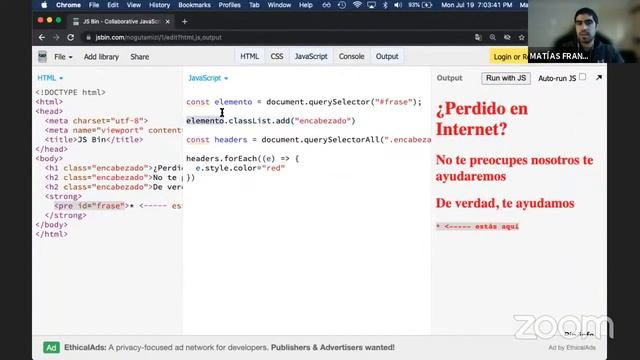Click the crossed-eye icon in address bar
This screenshot has height=360, width=640.
(507, 37)
